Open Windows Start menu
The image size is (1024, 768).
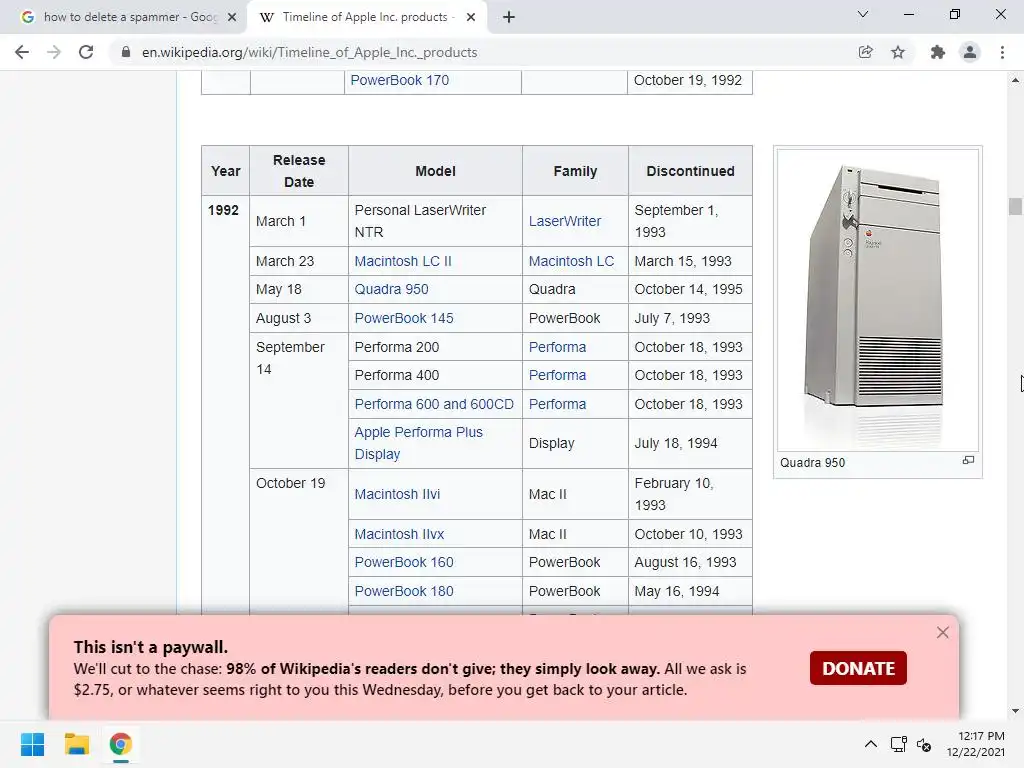32,744
